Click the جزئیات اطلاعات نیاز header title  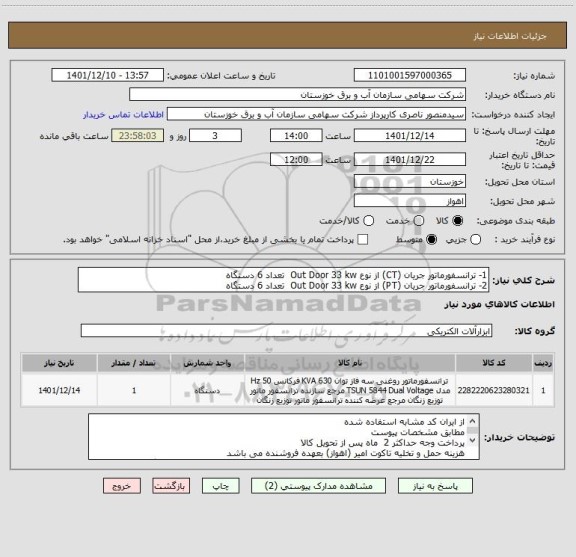pos(510,36)
